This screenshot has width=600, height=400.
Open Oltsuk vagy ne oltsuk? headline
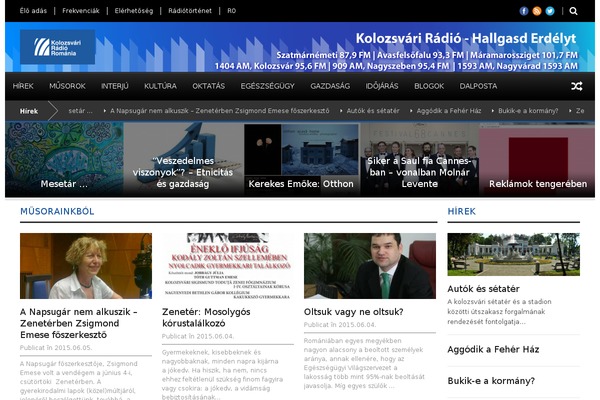coord(354,312)
